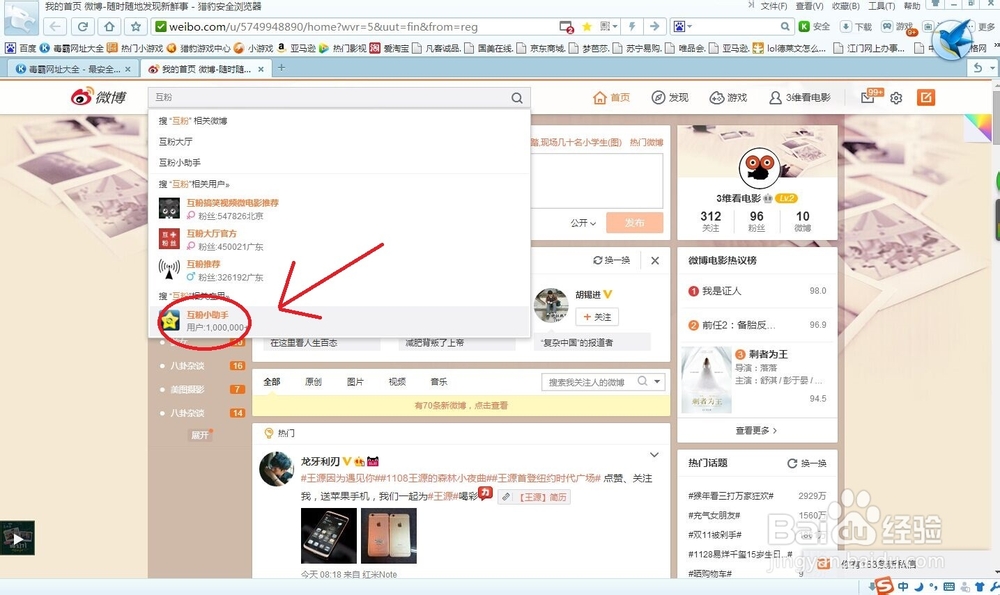Reload the page with the browser refresh icon
Image resolution: width=1000 pixels, height=595 pixels.
tap(83, 27)
